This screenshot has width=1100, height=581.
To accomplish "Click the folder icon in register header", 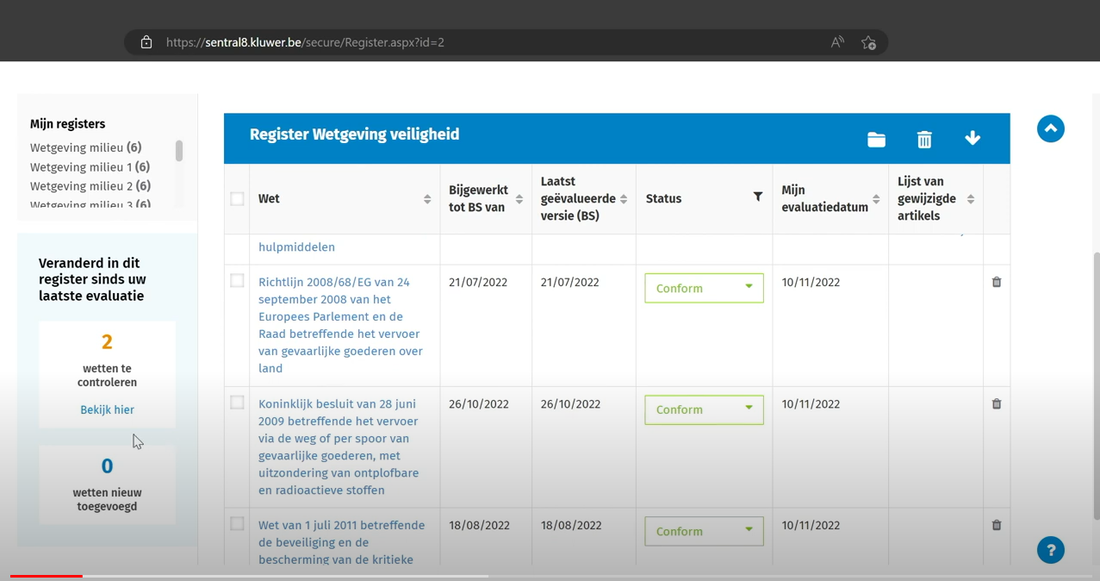I will coord(876,140).
